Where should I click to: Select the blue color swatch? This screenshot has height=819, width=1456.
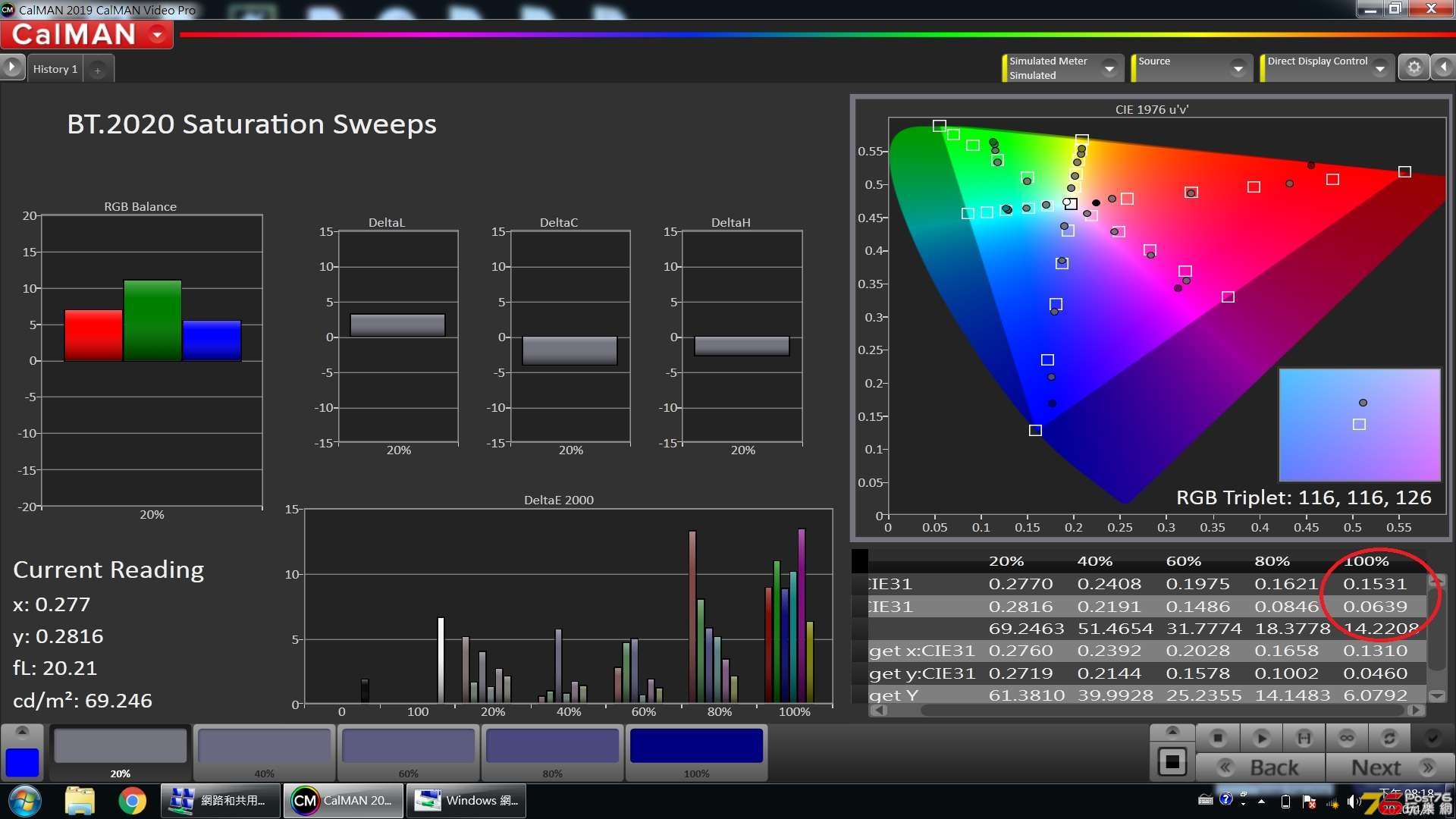22,762
